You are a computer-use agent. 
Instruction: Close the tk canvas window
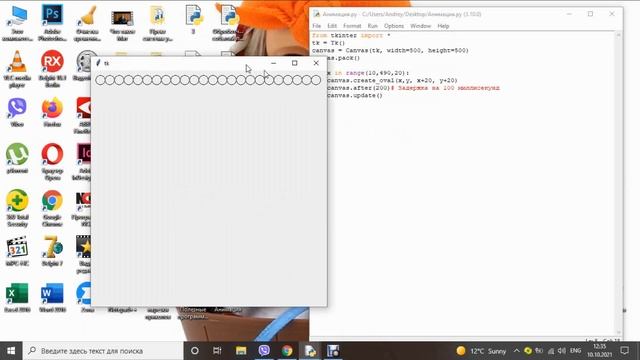316,63
